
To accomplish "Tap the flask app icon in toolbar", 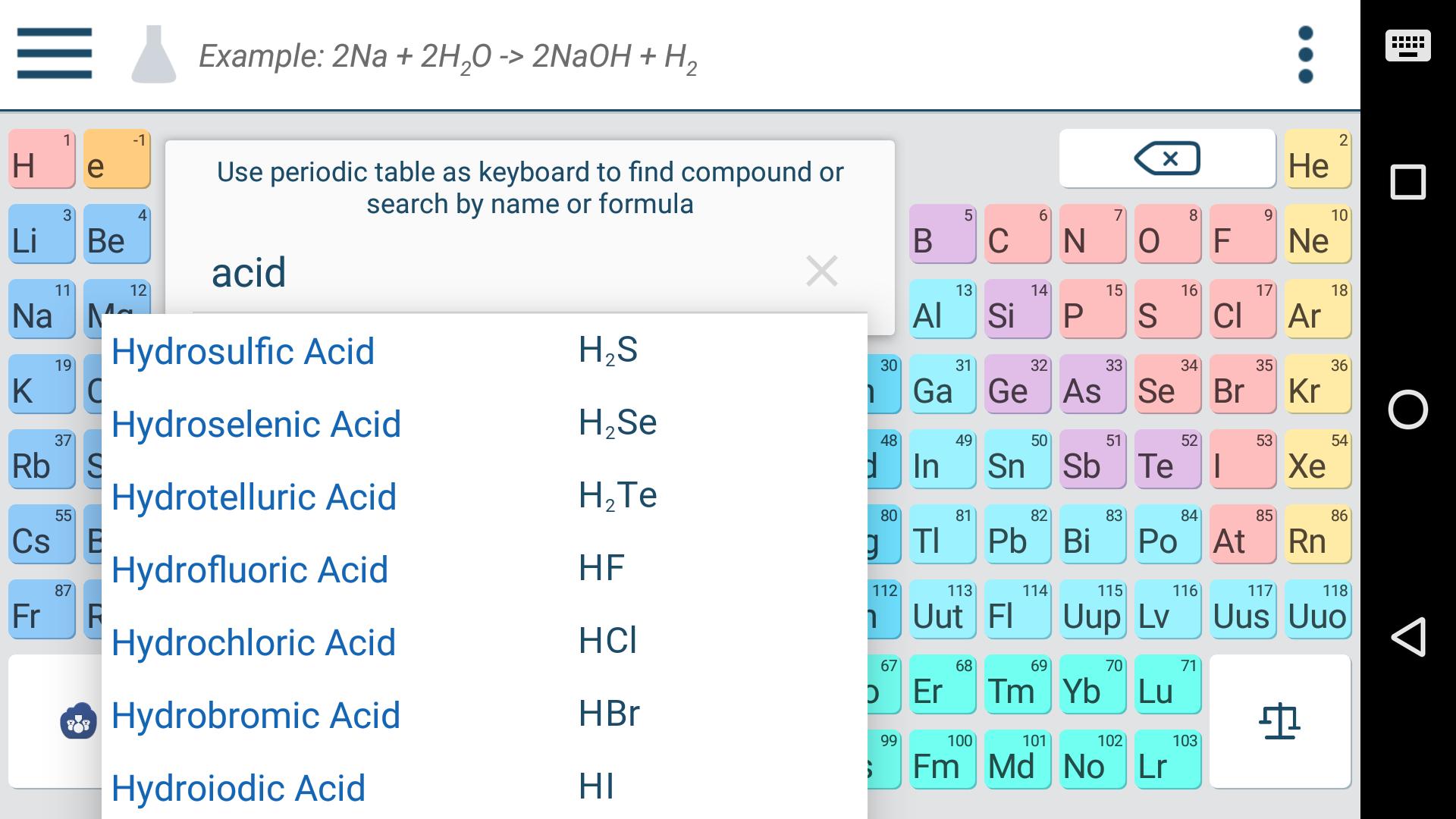I will (x=155, y=53).
